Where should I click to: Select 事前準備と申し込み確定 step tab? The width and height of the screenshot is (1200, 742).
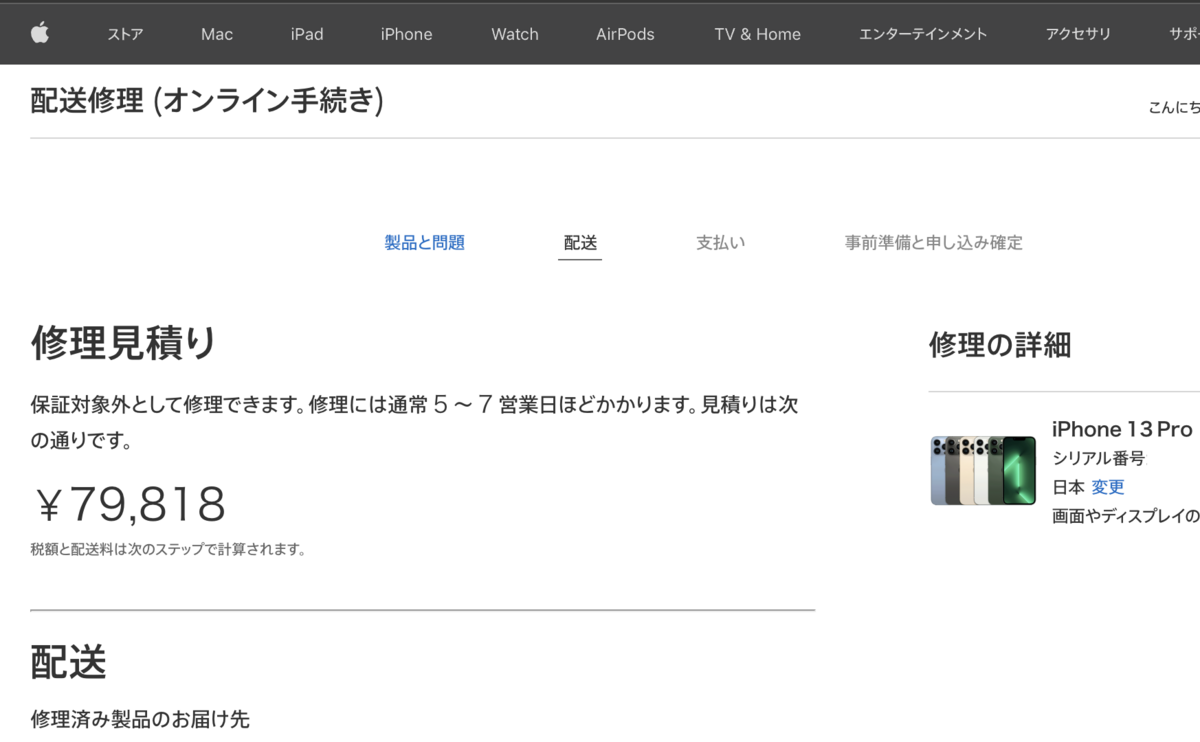(x=934, y=242)
